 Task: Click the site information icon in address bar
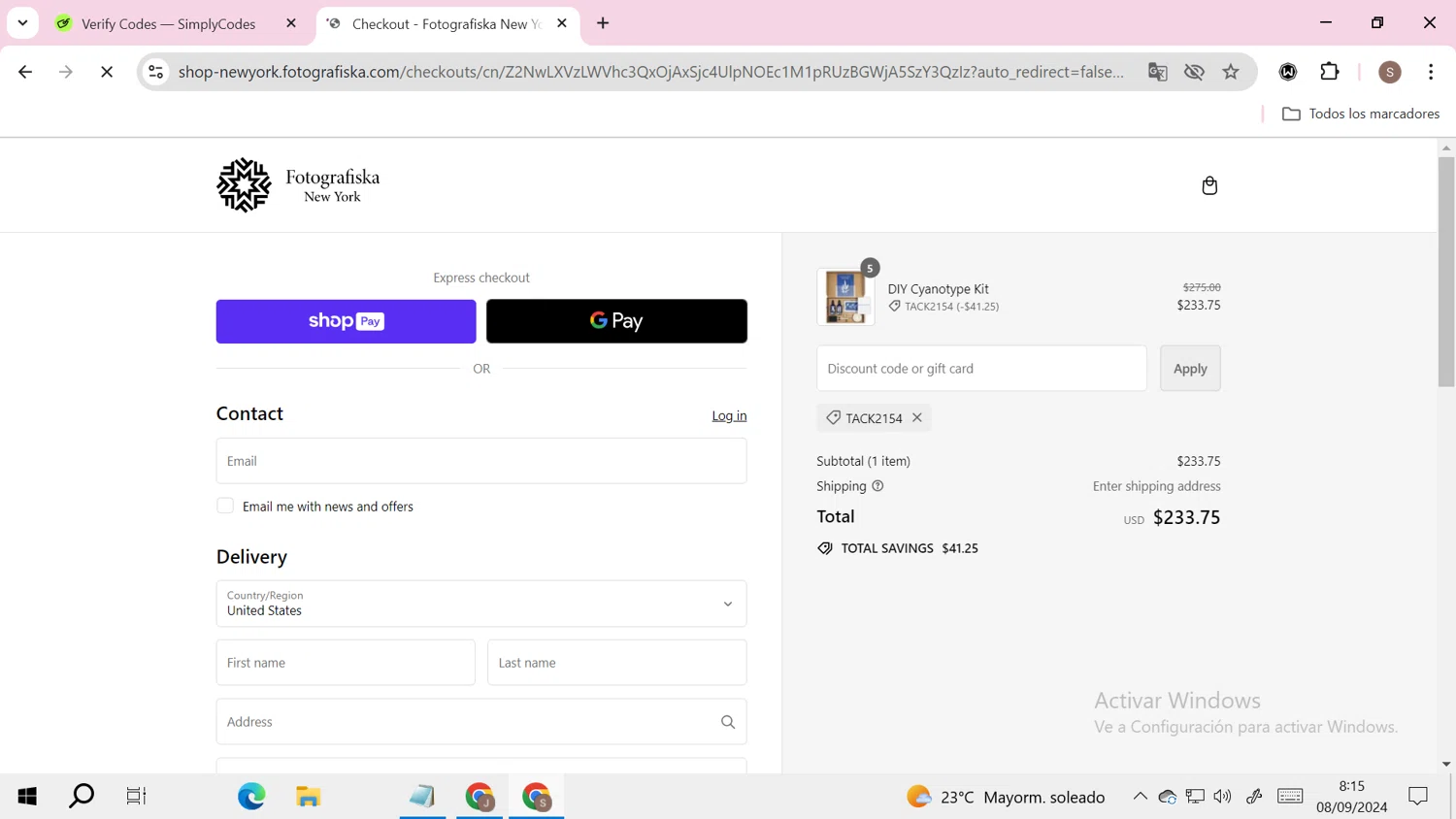155,72
